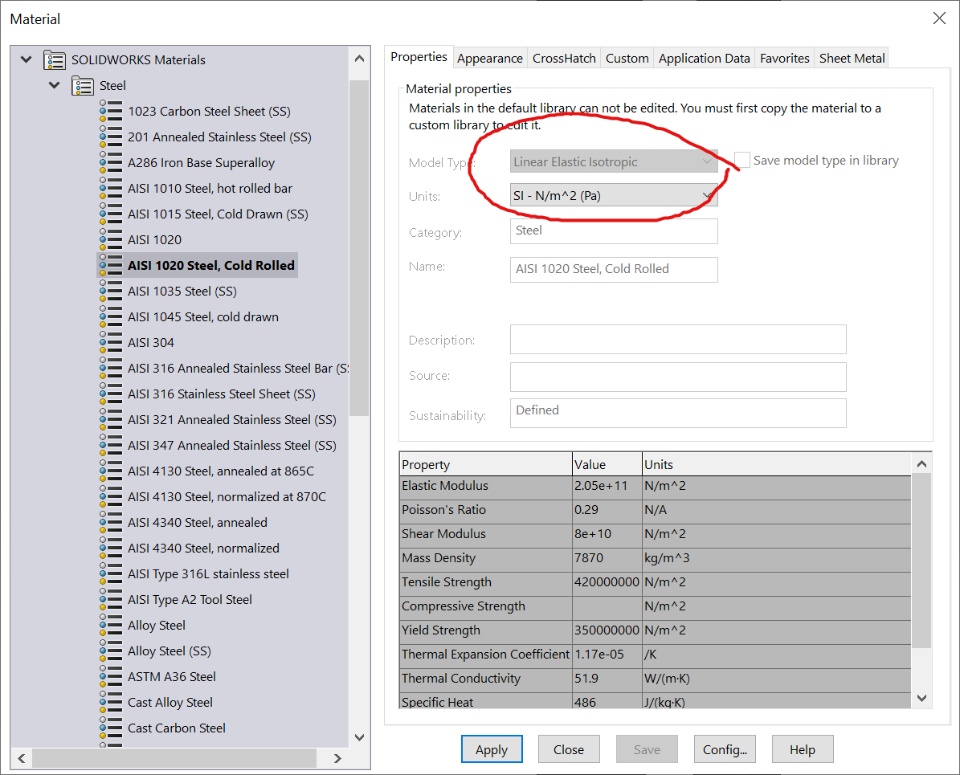Click the material icon beside AISI 4340 Steel, annealed
The height and width of the screenshot is (775, 960).
pyautogui.click(x=111, y=523)
